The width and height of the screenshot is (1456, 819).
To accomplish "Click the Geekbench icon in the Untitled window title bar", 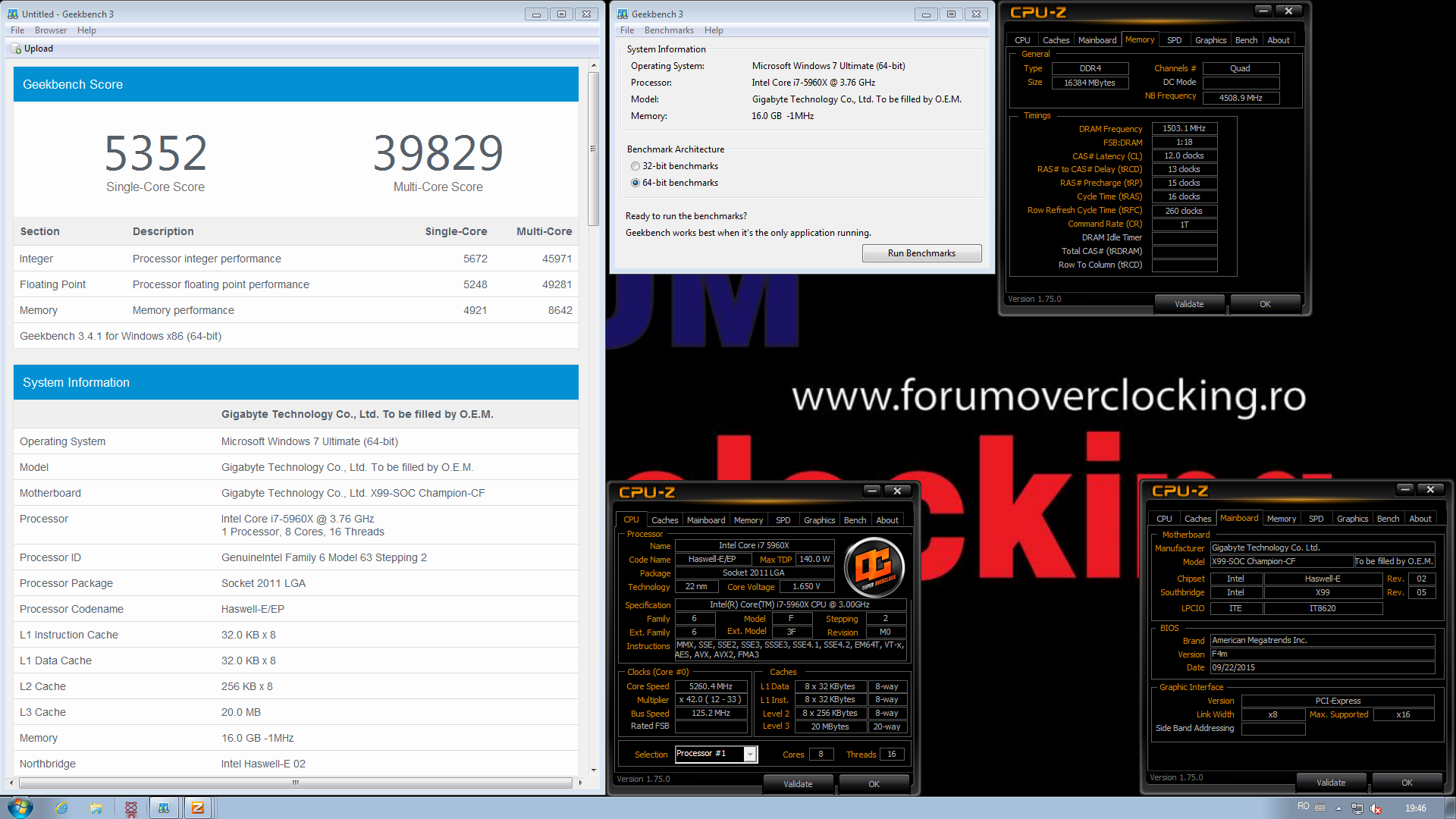I will (12, 14).
